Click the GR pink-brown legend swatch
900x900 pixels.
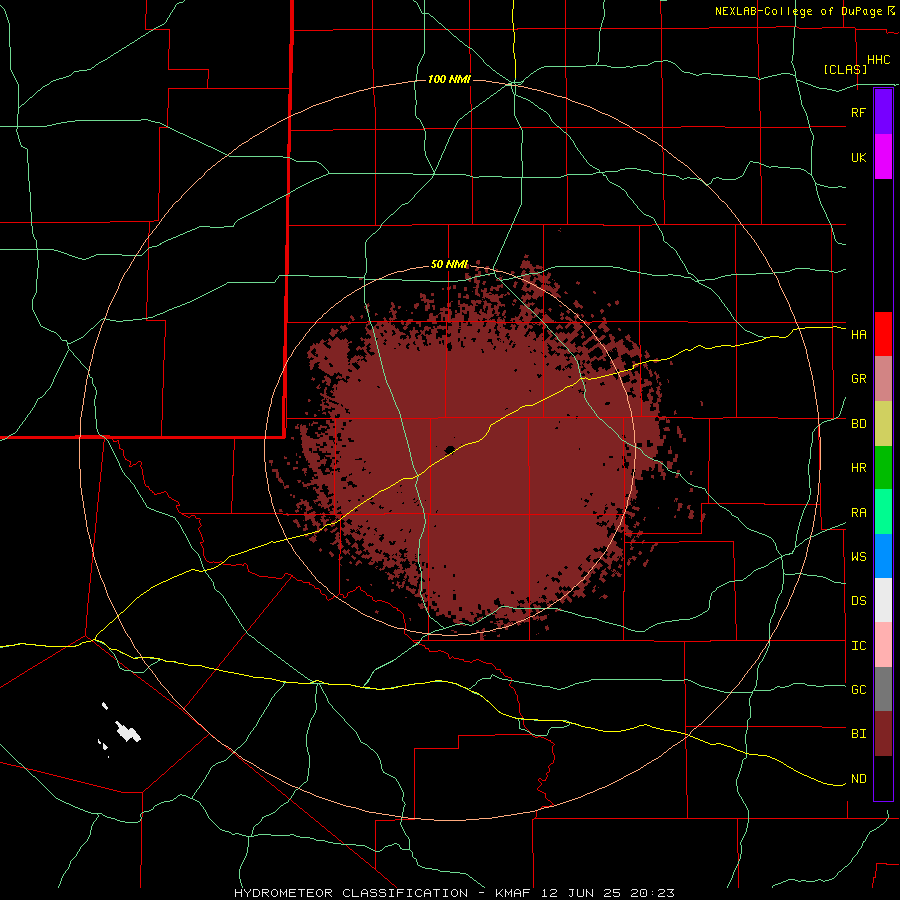click(x=883, y=379)
